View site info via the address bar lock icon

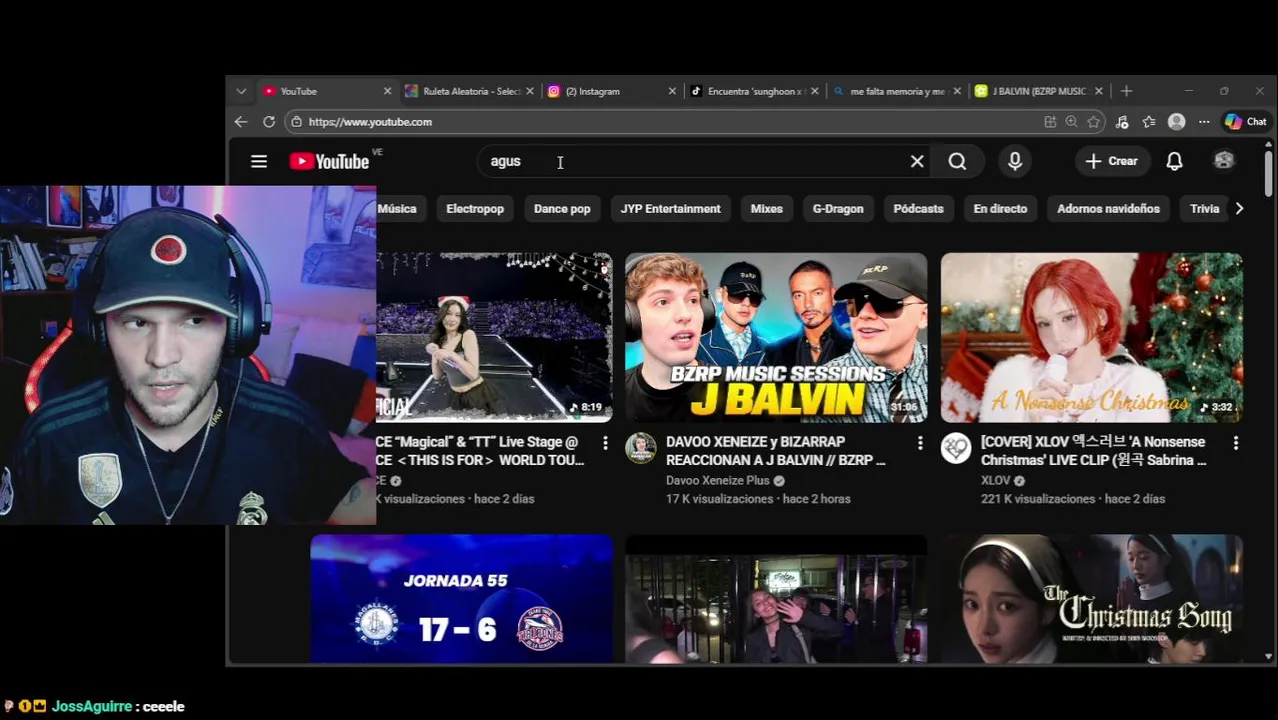[296, 122]
